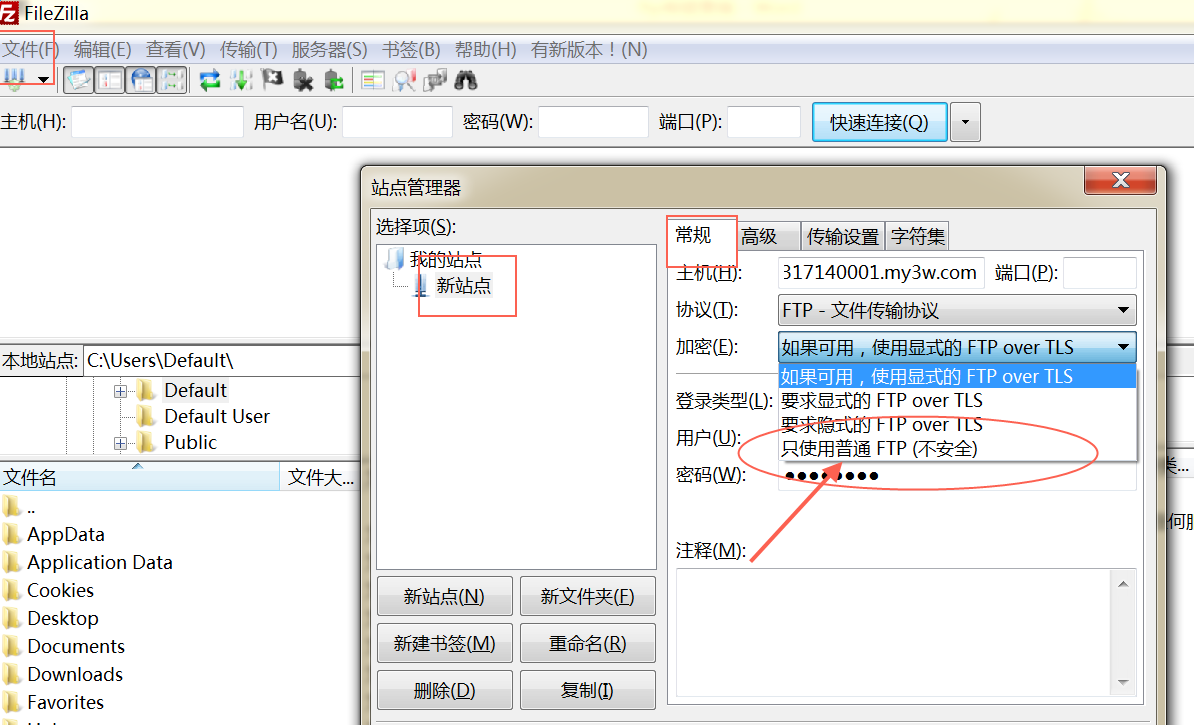The width and height of the screenshot is (1194, 725).
Task: Open the Site Manager dropdown arrow in toolbar
Action: click(43, 80)
